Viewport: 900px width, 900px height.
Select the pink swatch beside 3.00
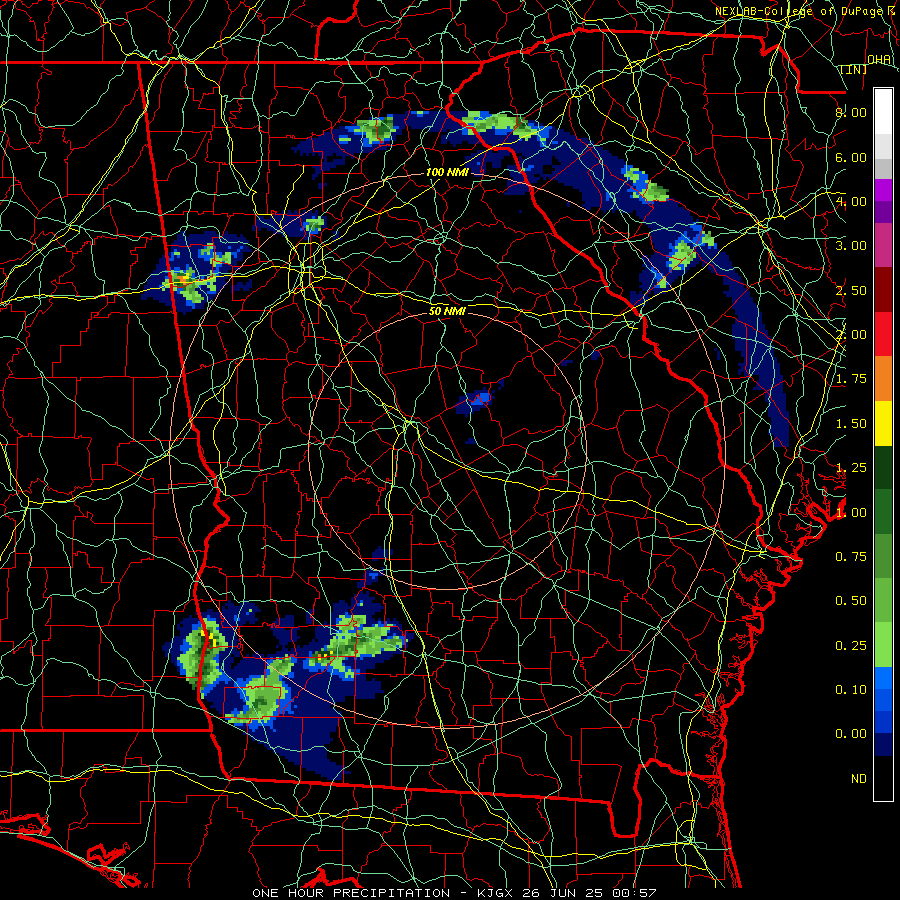click(x=883, y=245)
